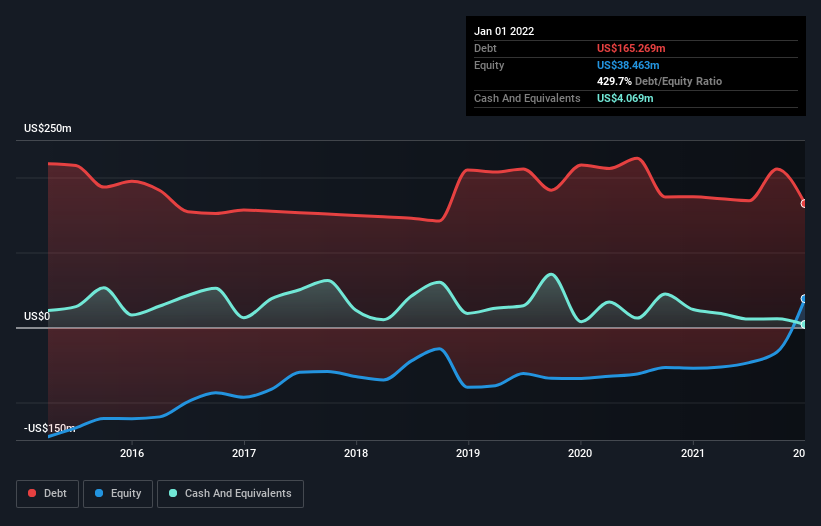Screen dimensions: 821x526
Task: Click the 2020 x-axis label
Action: 580,453
